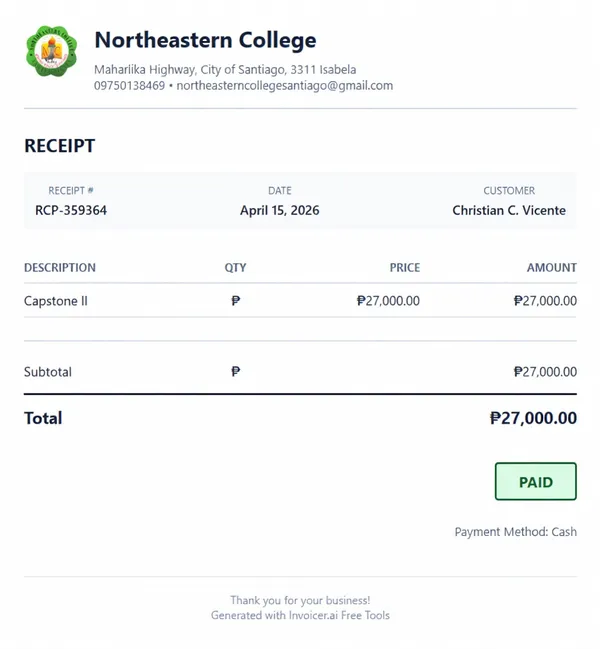
Task: Click the Subtotal label
Action: point(48,372)
